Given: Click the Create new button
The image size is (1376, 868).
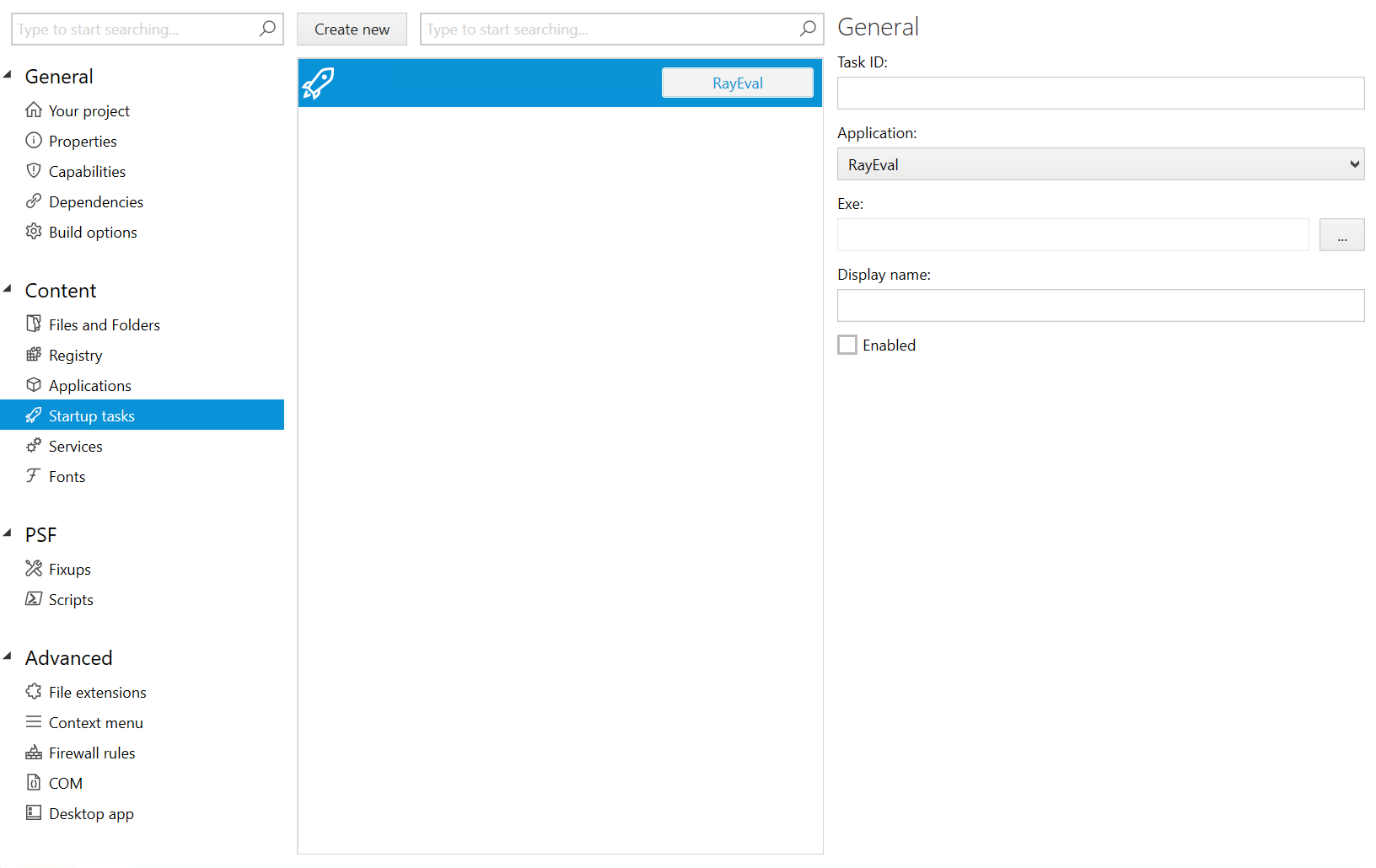Looking at the screenshot, I should [352, 29].
